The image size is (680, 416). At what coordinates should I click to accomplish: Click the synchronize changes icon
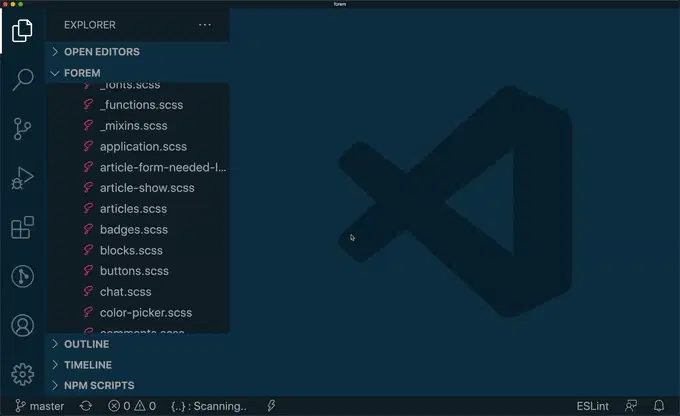pos(86,406)
